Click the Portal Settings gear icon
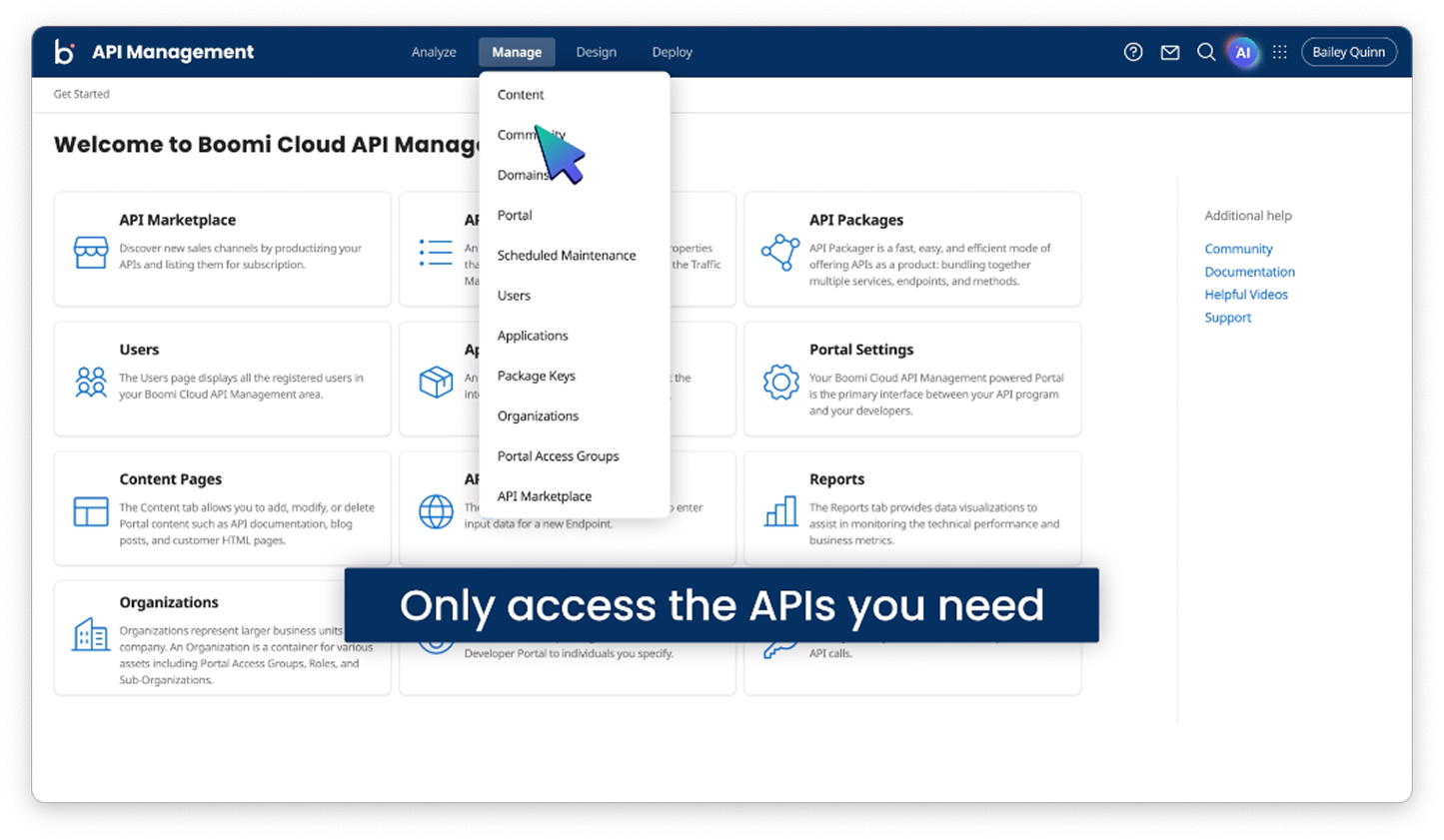The image size is (1444, 840). [780, 381]
